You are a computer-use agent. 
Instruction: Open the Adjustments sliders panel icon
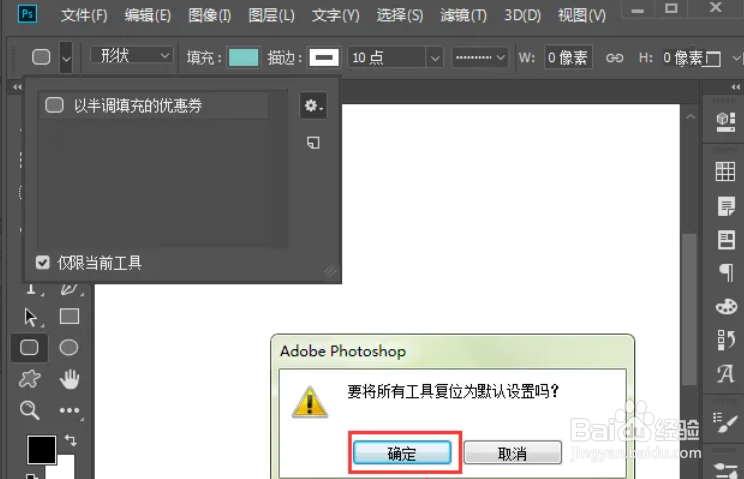point(725,470)
